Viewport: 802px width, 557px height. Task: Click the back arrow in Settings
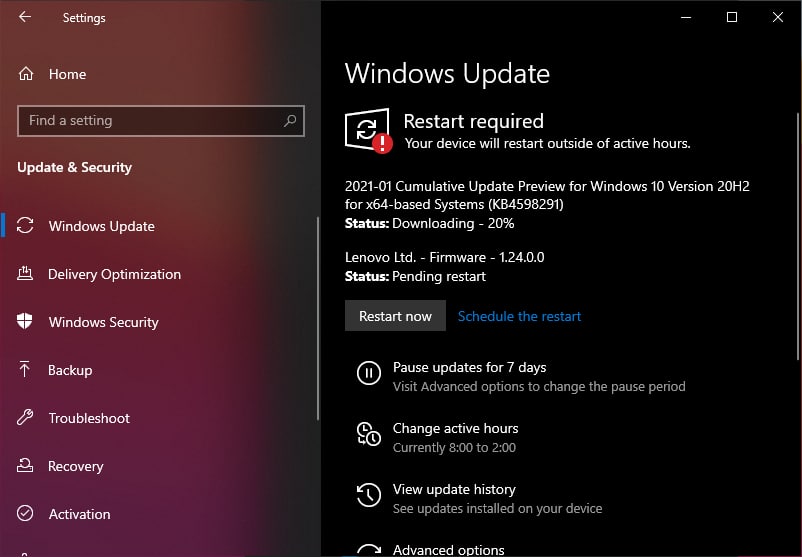click(x=25, y=17)
